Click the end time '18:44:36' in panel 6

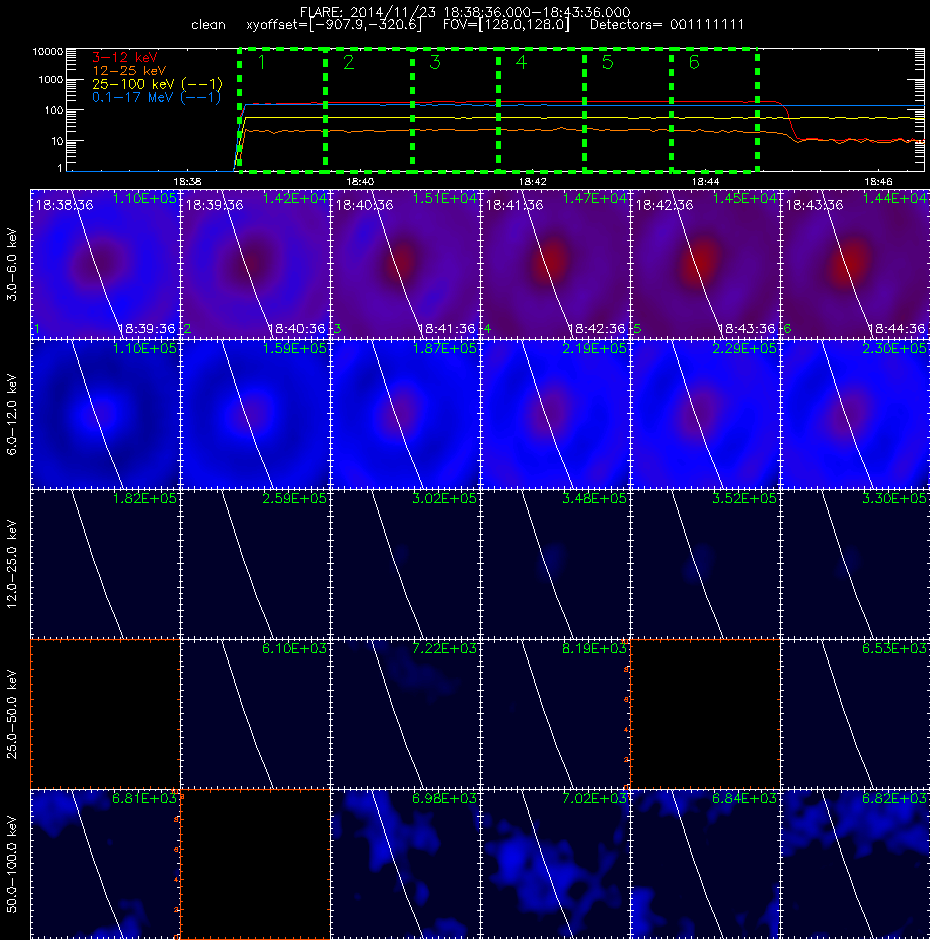pos(896,329)
